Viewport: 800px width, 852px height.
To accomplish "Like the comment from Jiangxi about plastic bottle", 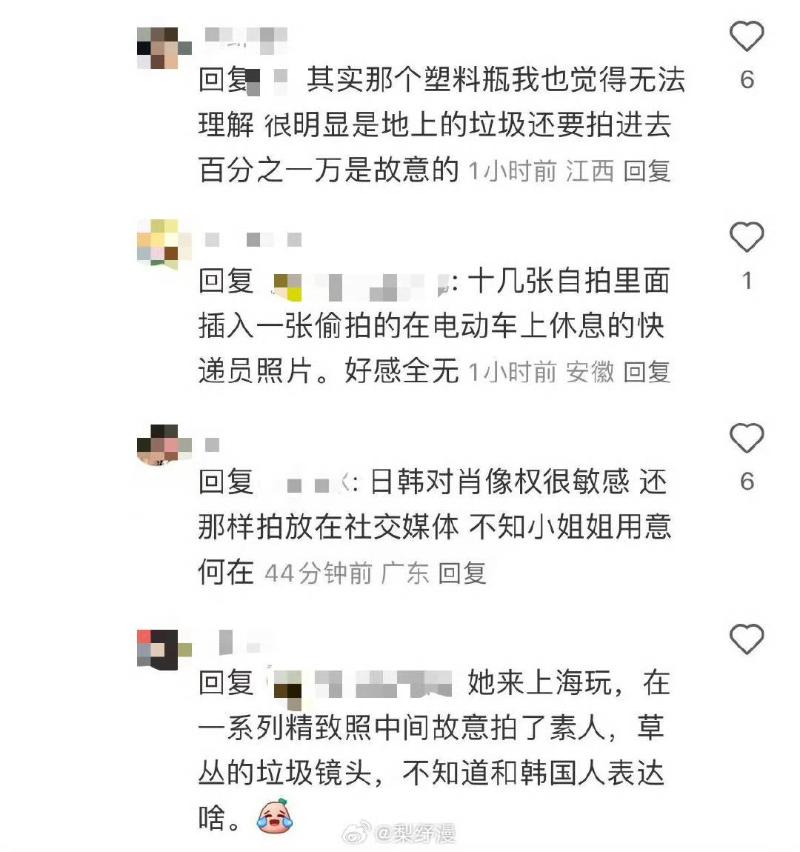I will [747, 36].
